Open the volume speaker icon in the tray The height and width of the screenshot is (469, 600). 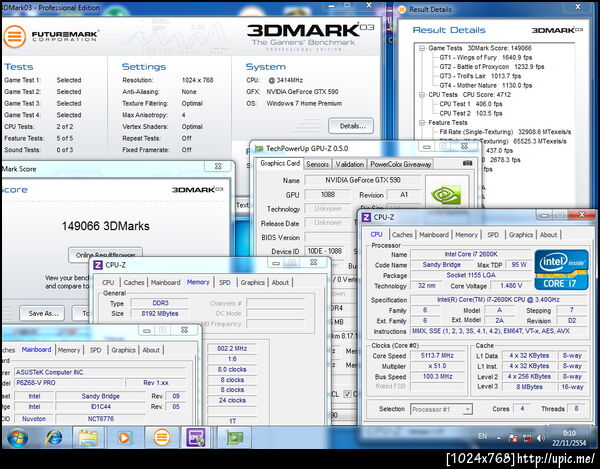pos(541,438)
